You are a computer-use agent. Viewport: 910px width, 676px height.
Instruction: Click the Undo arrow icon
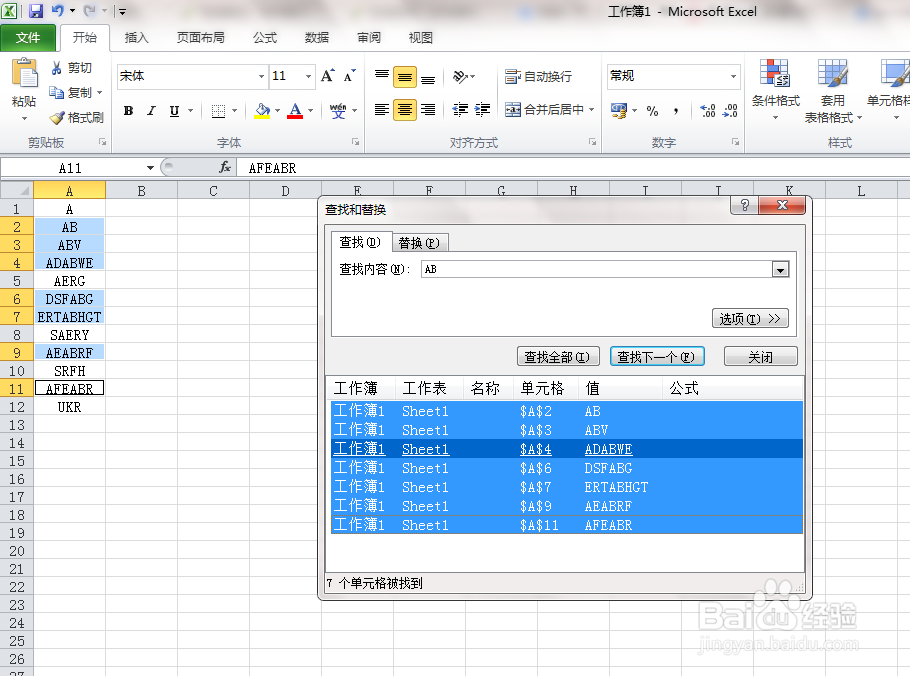tap(57, 10)
